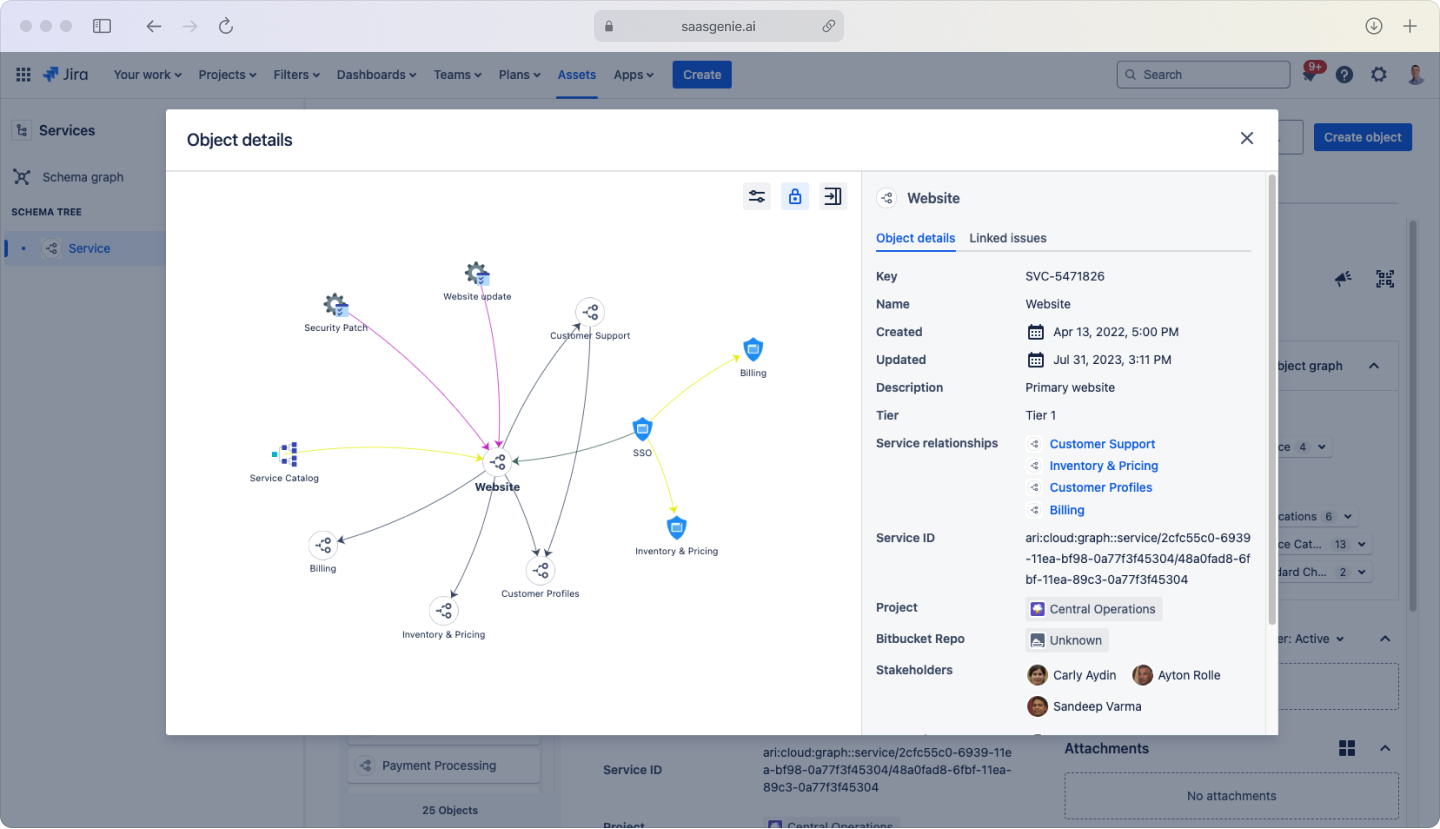Open the help question mark icon
The width and height of the screenshot is (1440, 829).
click(x=1344, y=74)
